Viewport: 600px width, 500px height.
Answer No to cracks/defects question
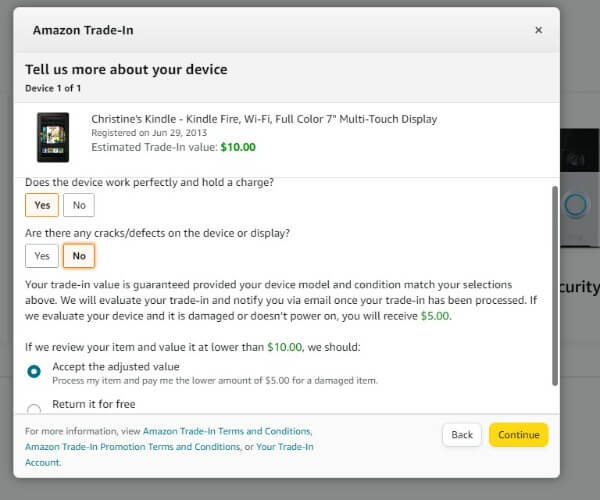tap(79, 256)
